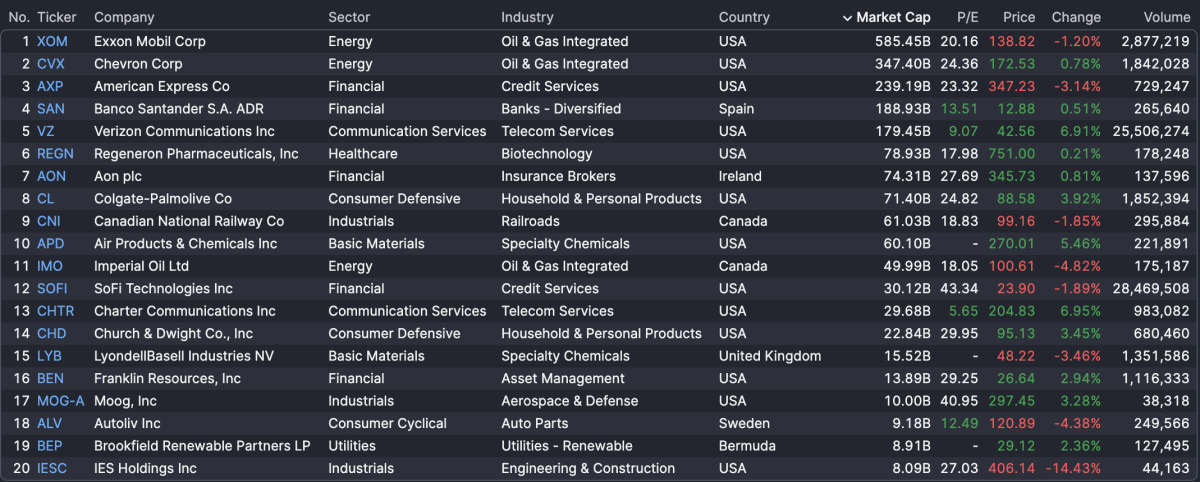
Task: Open the SOFI ticker link
Action: [52, 289]
